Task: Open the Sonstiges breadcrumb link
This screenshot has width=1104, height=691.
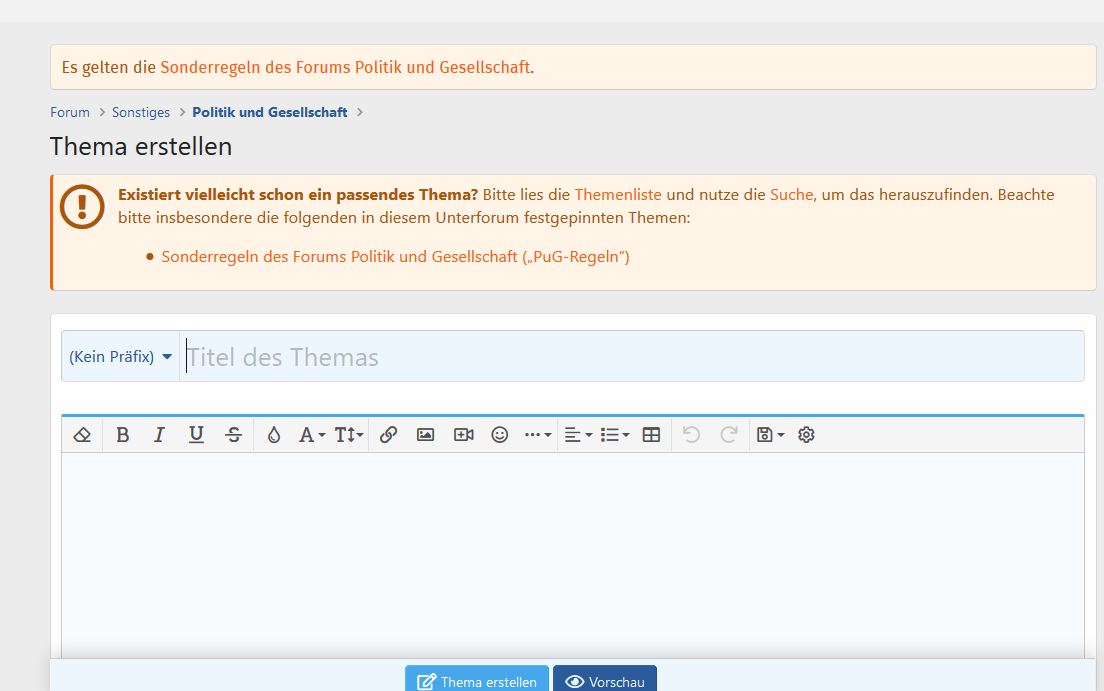Action: pos(141,112)
